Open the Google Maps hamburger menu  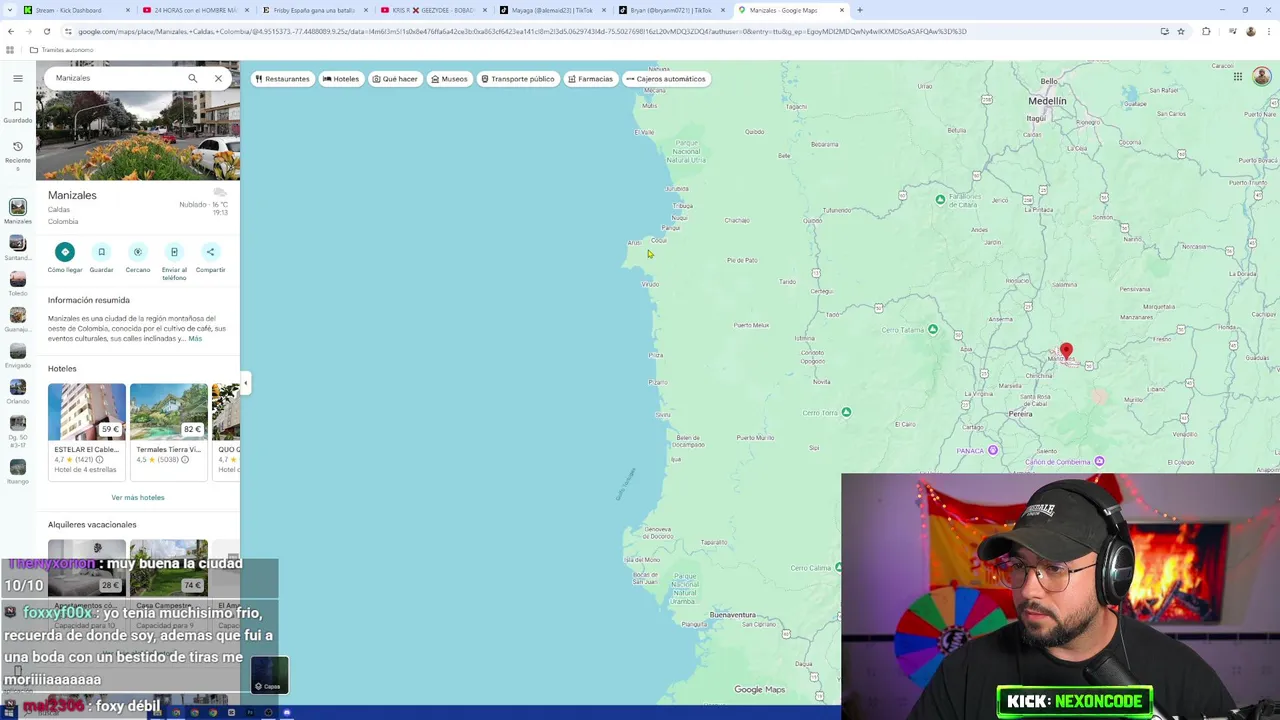pos(17,78)
